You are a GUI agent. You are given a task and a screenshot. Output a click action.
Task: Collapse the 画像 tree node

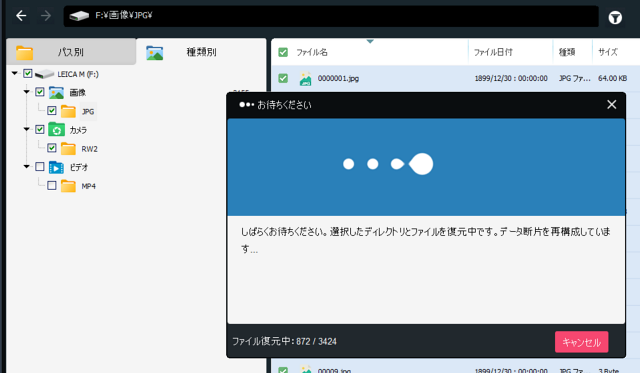[27, 92]
